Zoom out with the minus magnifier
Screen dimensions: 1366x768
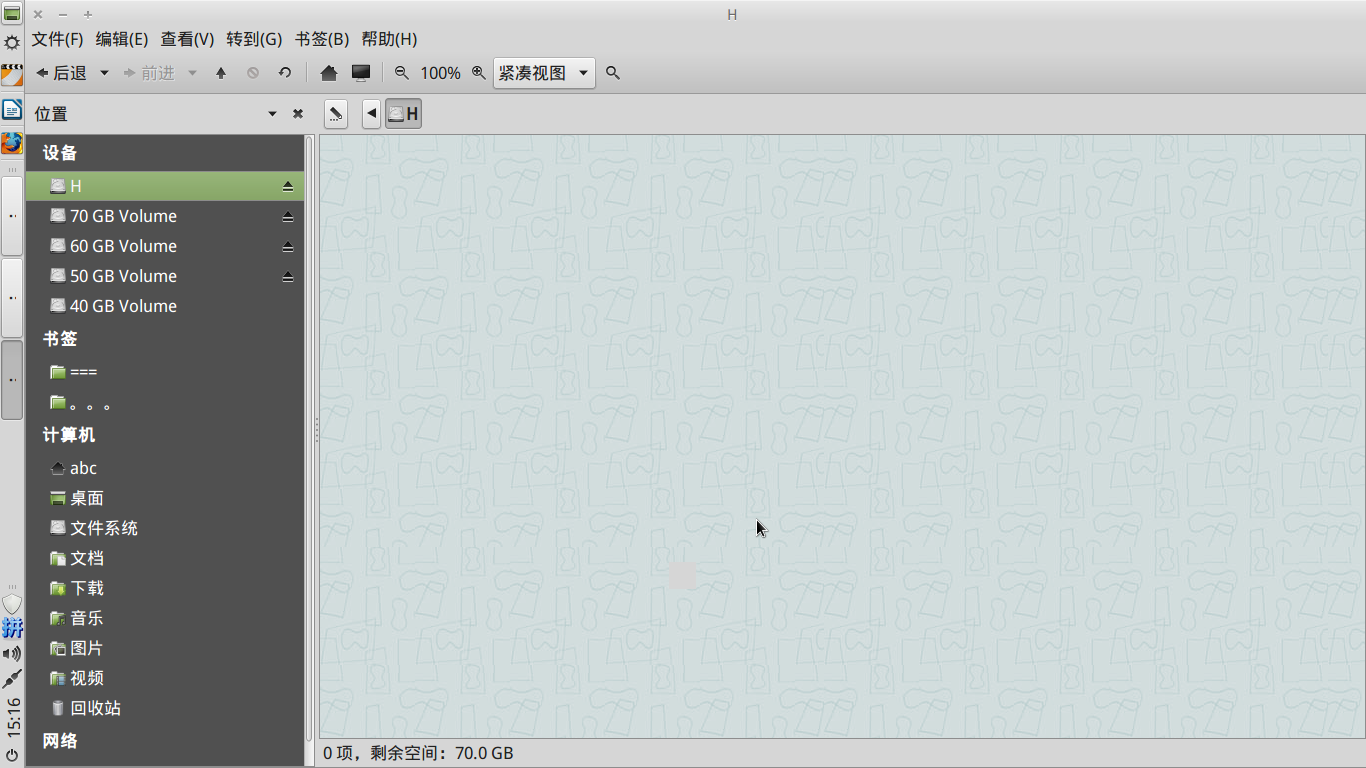402,73
